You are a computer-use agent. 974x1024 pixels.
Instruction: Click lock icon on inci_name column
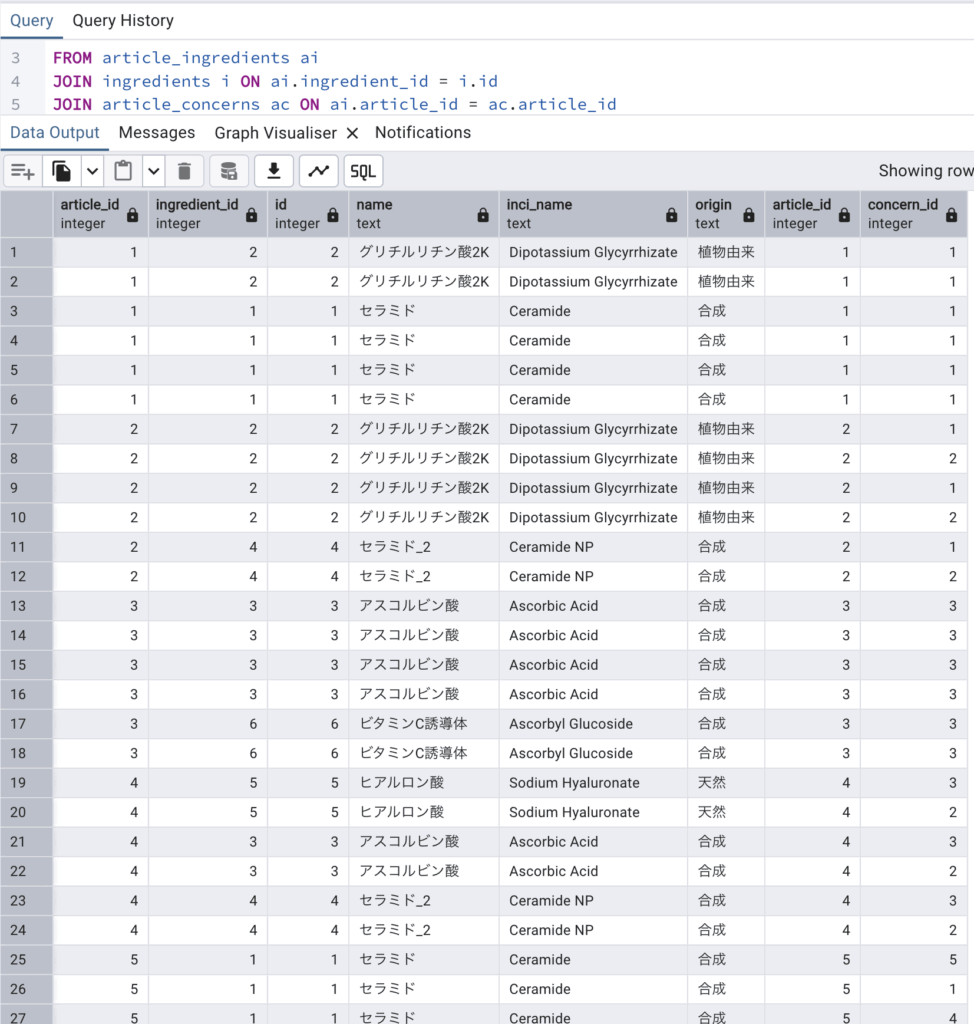pyautogui.click(x=672, y=215)
